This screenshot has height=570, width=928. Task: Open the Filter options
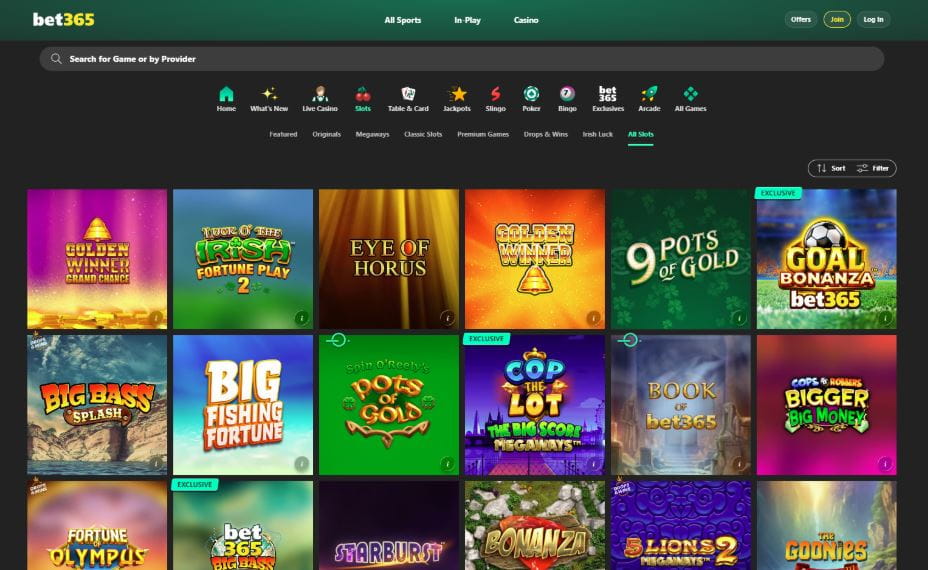873,168
